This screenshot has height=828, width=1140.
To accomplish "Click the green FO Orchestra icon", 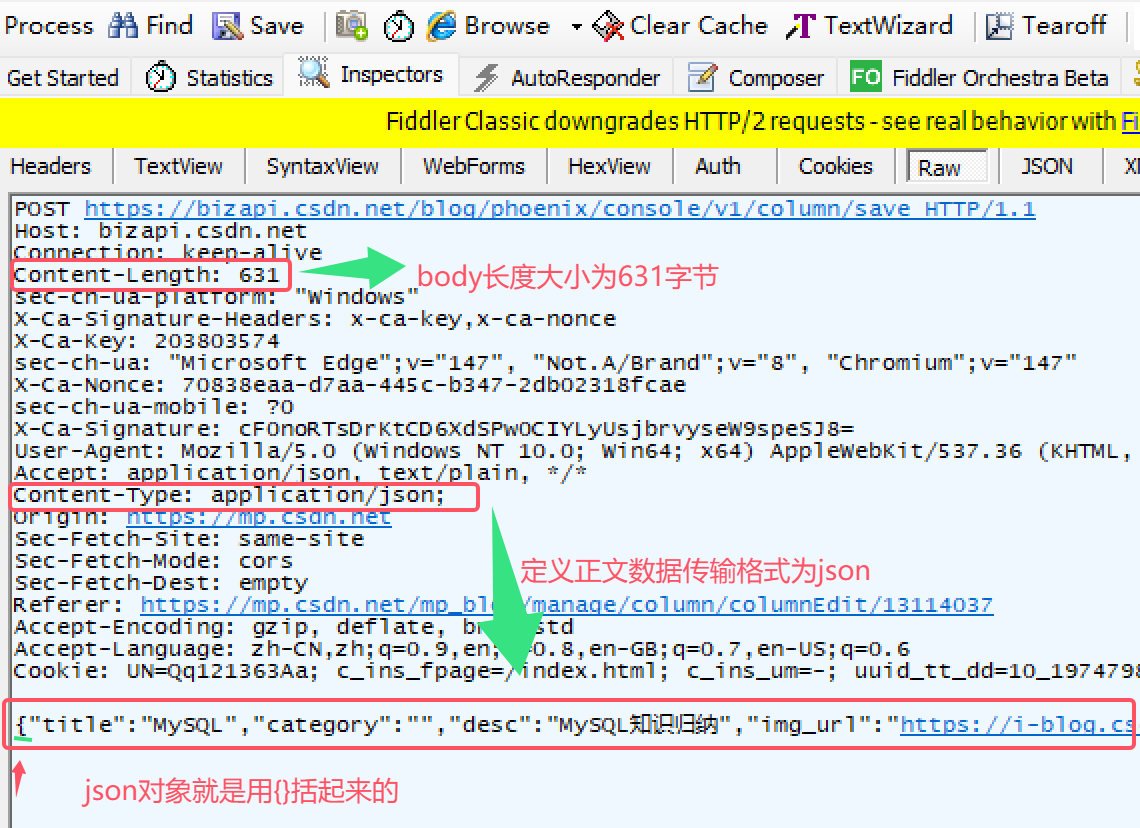I will (865, 76).
